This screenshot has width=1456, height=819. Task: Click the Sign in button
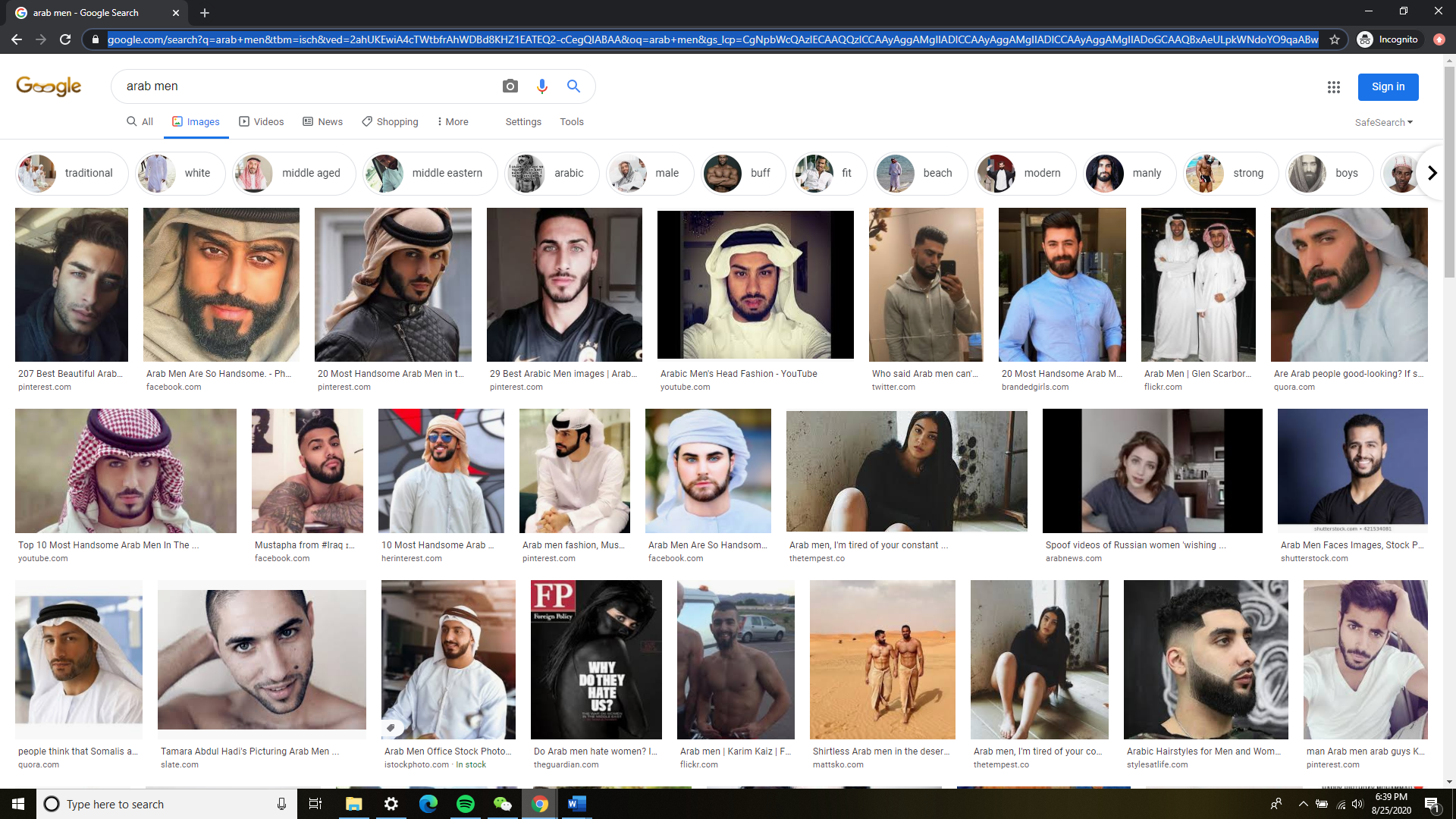pyautogui.click(x=1388, y=87)
